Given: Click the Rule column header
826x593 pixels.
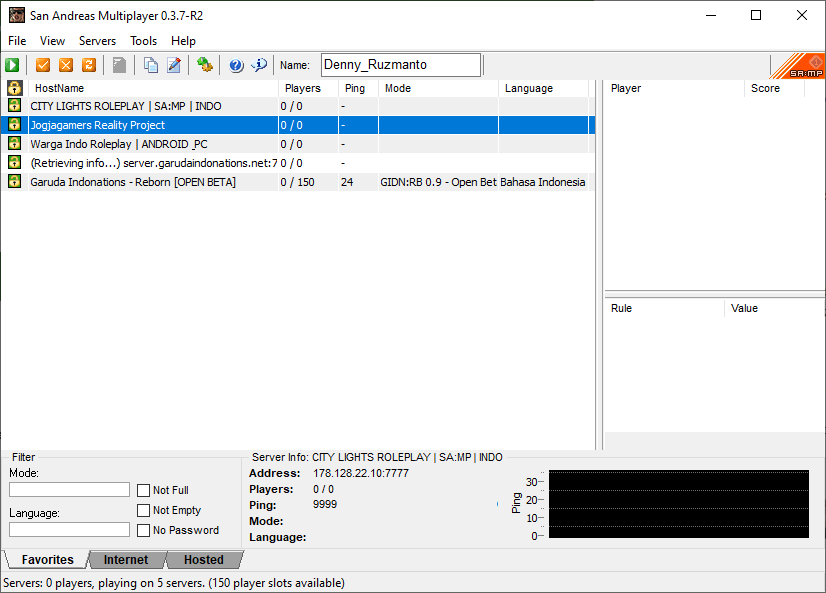Looking at the screenshot, I should coord(665,308).
